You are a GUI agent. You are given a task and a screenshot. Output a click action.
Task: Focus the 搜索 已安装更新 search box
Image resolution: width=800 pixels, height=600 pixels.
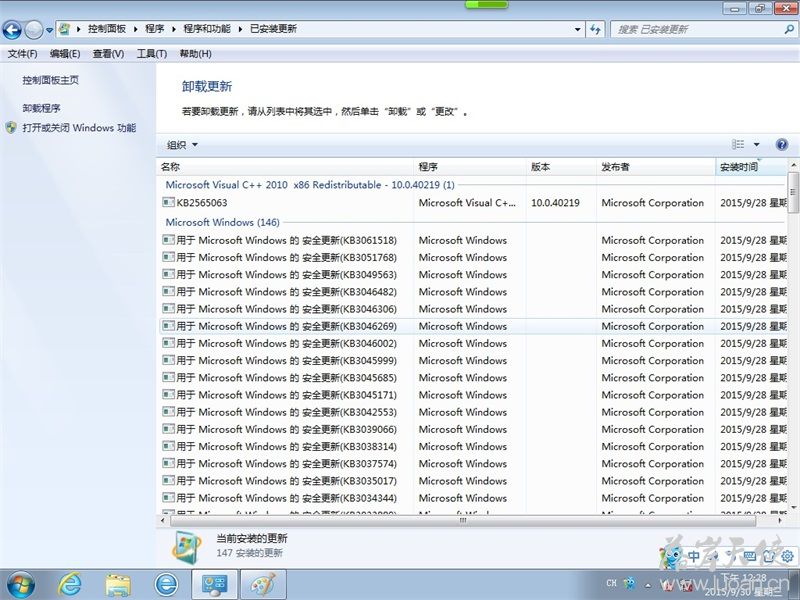[697, 29]
